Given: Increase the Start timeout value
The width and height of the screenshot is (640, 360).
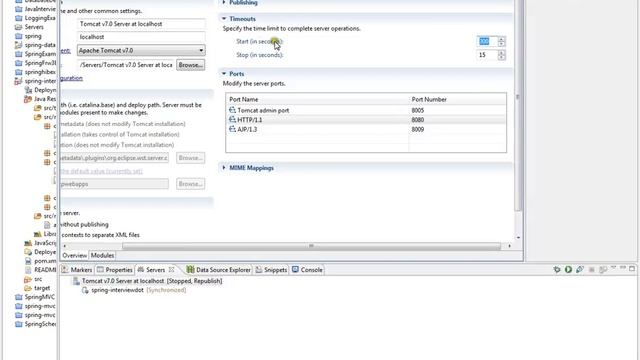Looking at the screenshot, I should tap(501, 39).
